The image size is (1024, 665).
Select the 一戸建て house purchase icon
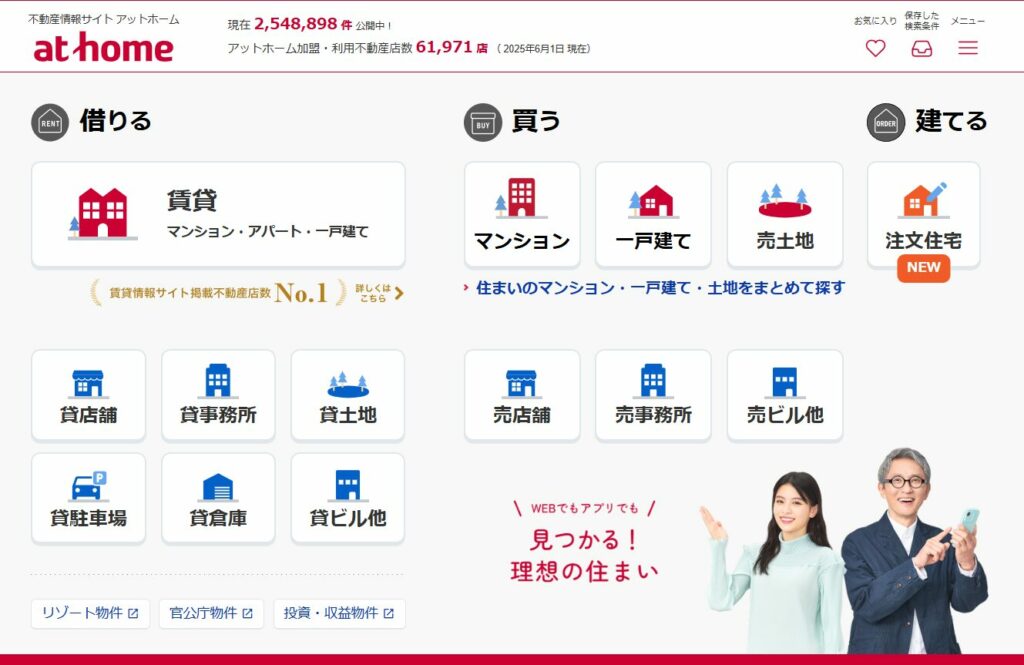tap(653, 215)
